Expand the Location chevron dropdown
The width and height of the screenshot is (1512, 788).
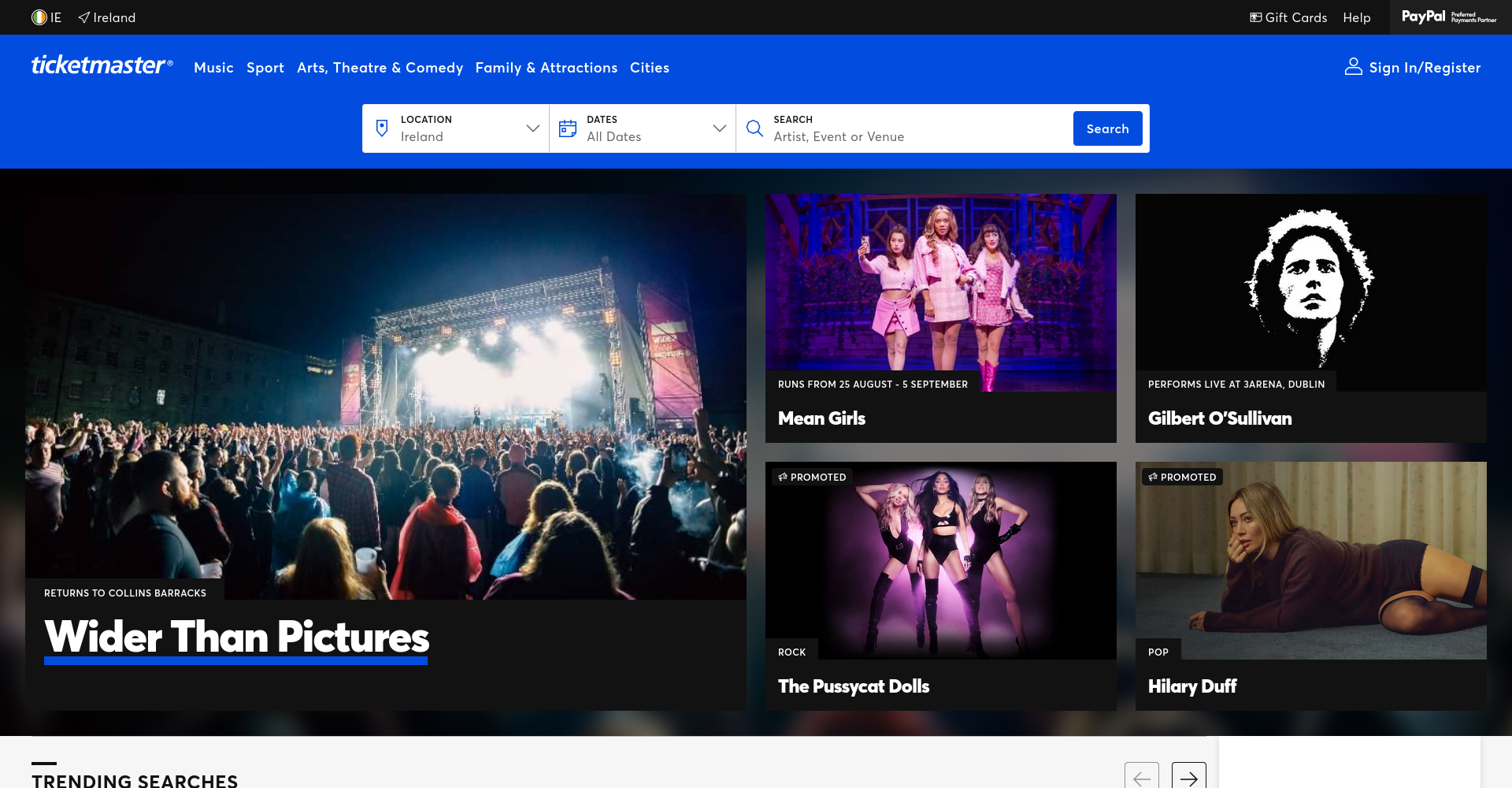point(533,128)
